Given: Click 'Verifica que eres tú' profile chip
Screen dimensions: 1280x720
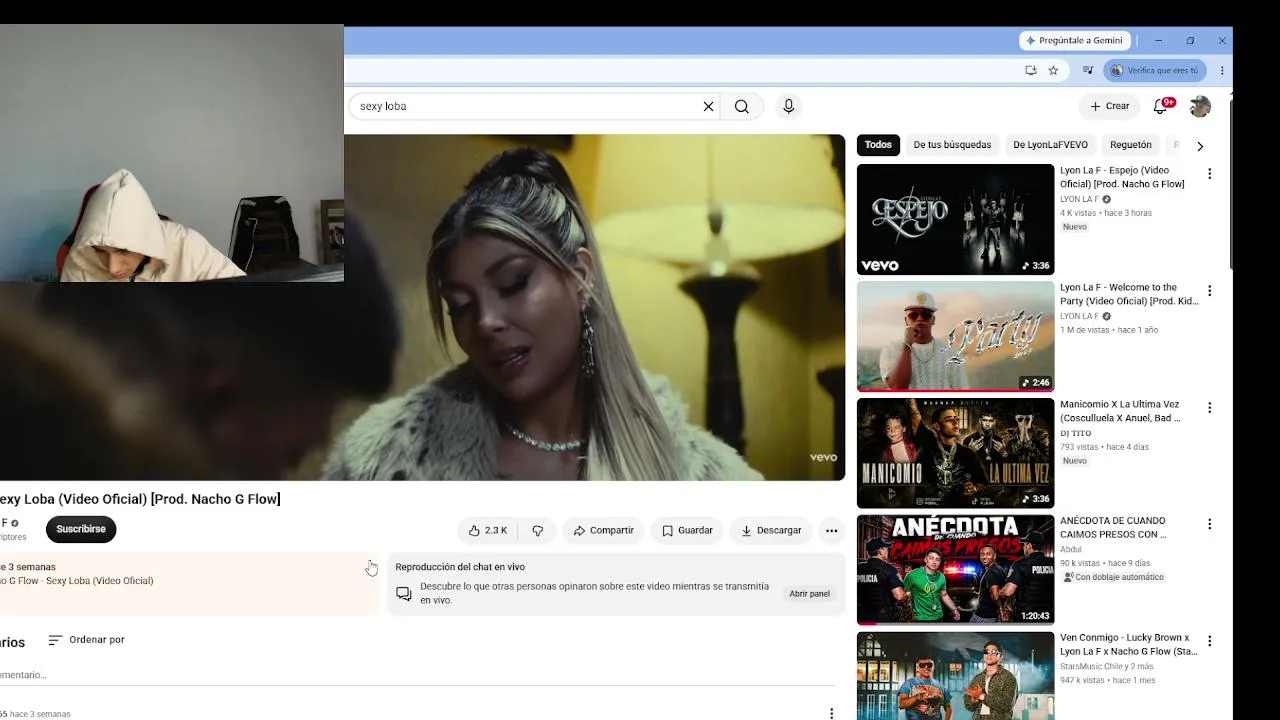Looking at the screenshot, I should point(1155,71).
